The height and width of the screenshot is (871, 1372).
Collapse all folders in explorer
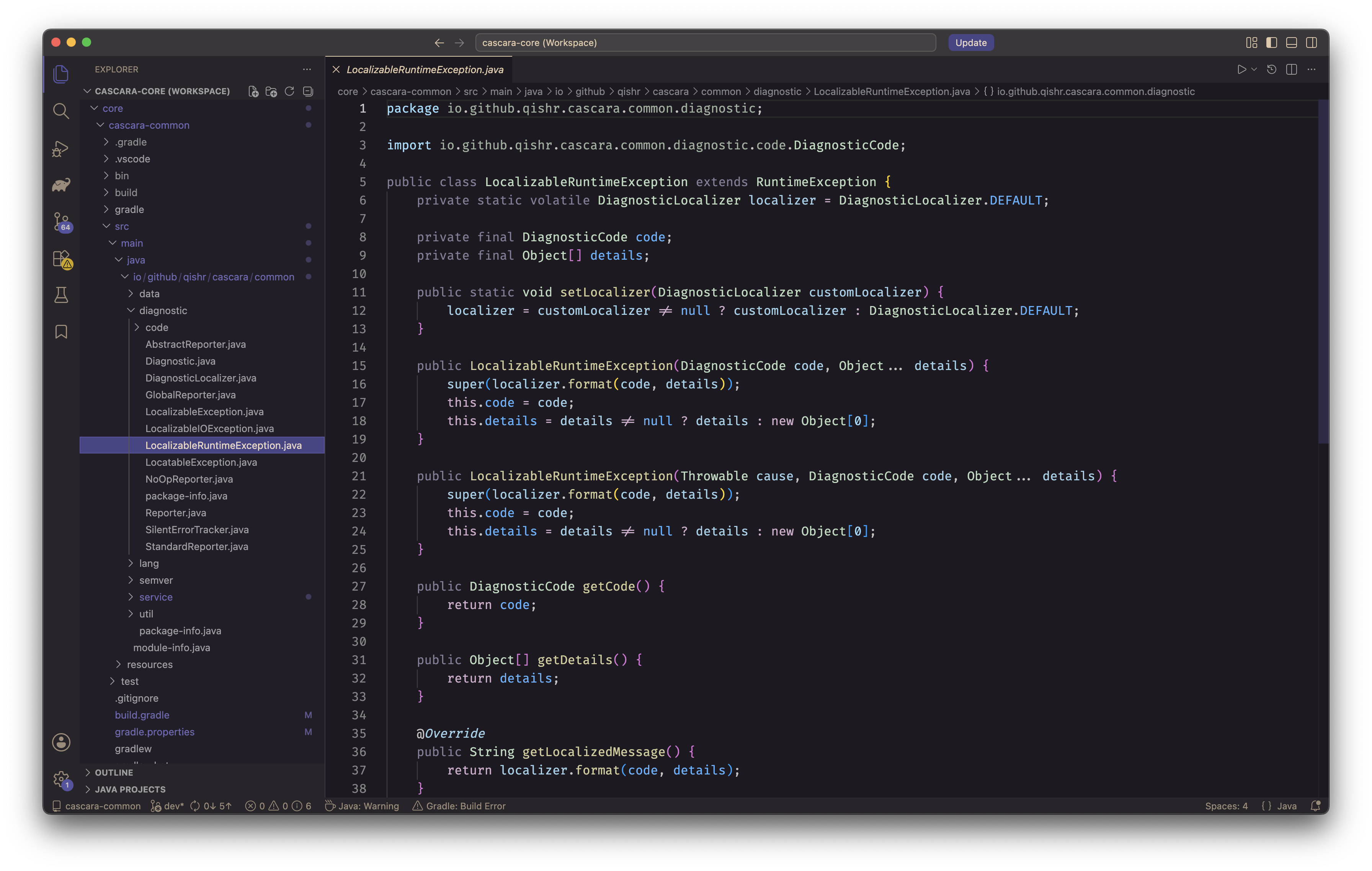(x=308, y=91)
